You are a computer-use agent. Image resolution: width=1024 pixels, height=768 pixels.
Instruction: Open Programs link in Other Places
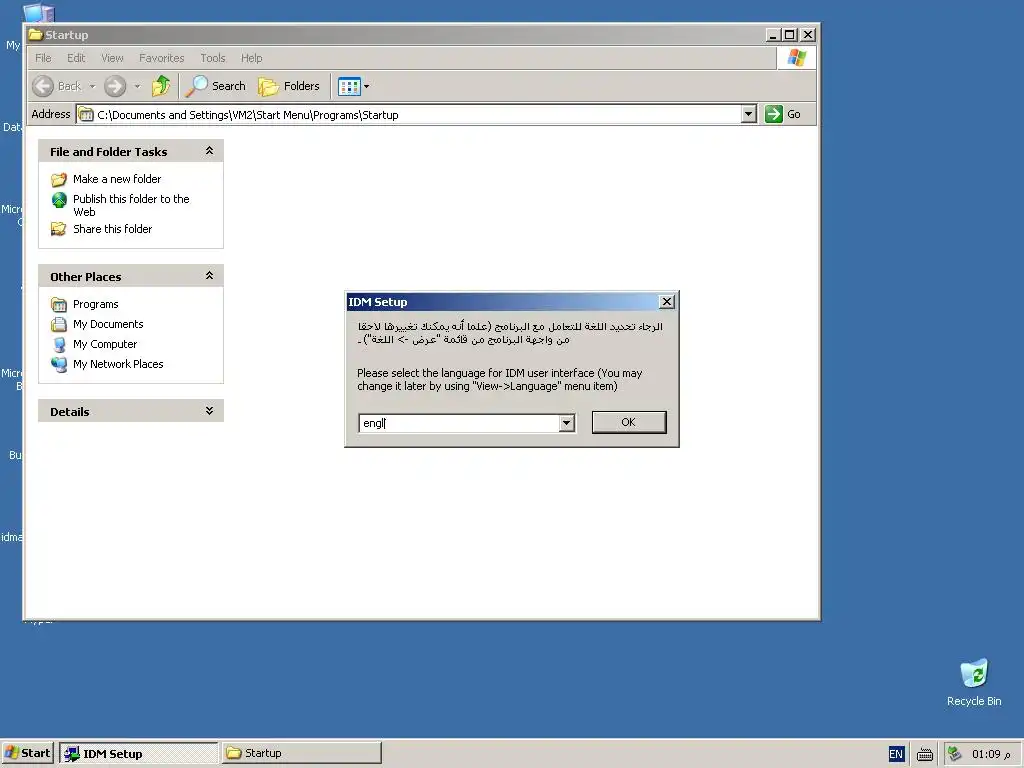95,304
